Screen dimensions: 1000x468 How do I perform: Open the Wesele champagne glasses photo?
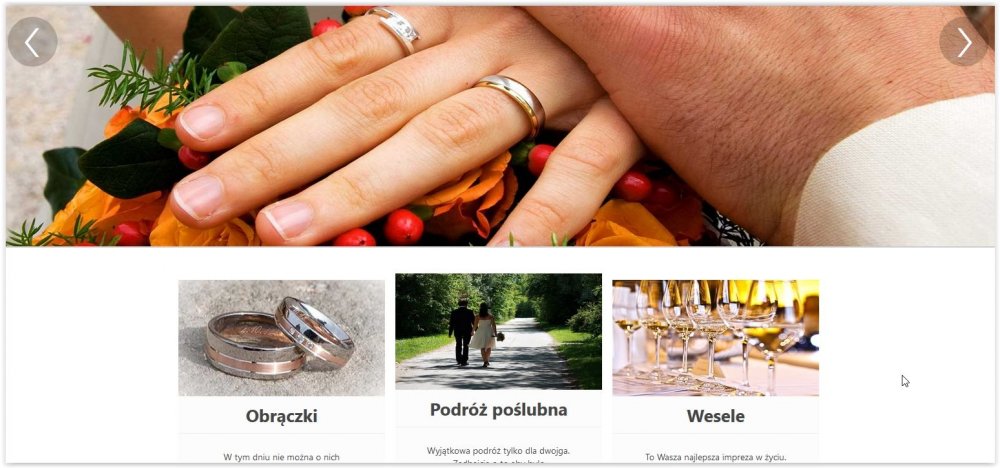716,338
